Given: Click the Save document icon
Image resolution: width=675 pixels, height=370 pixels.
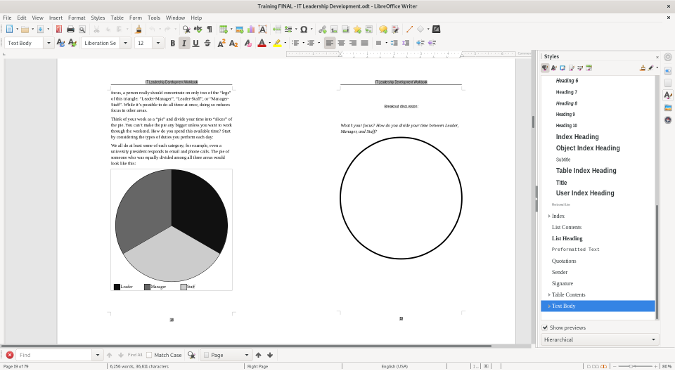Looking at the screenshot, I should [40, 29].
